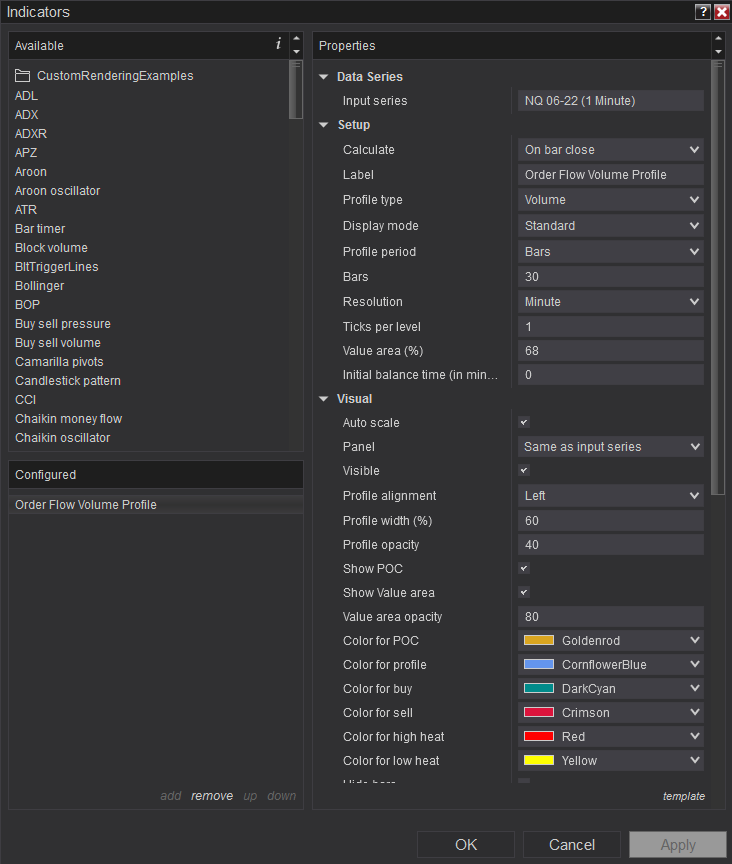
Task: Collapse the Setup section
Action: tap(323, 125)
